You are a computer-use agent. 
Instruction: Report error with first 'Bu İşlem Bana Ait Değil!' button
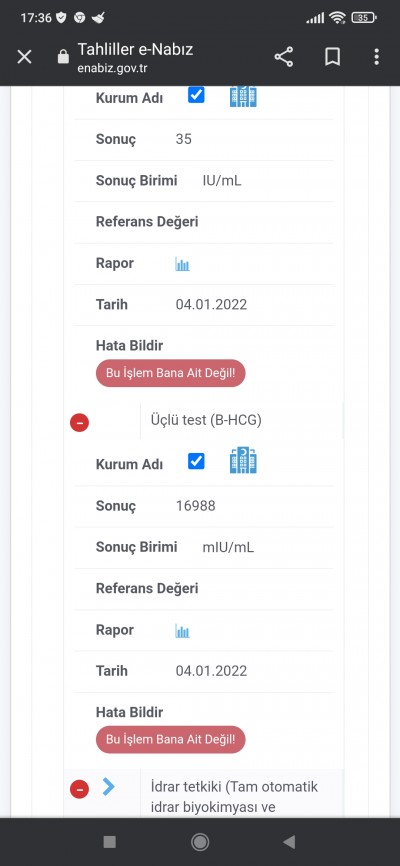click(x=171, y=373)
